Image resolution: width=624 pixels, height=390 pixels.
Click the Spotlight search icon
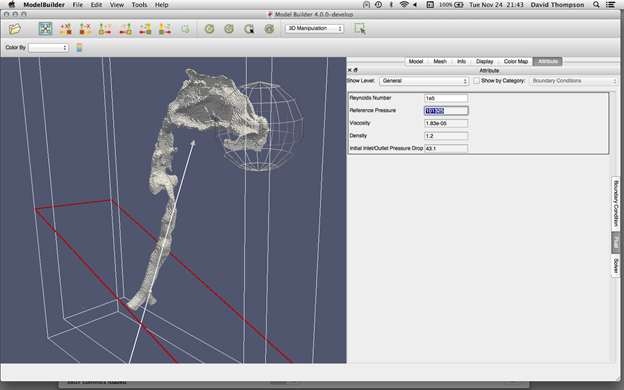pos(596,5)
